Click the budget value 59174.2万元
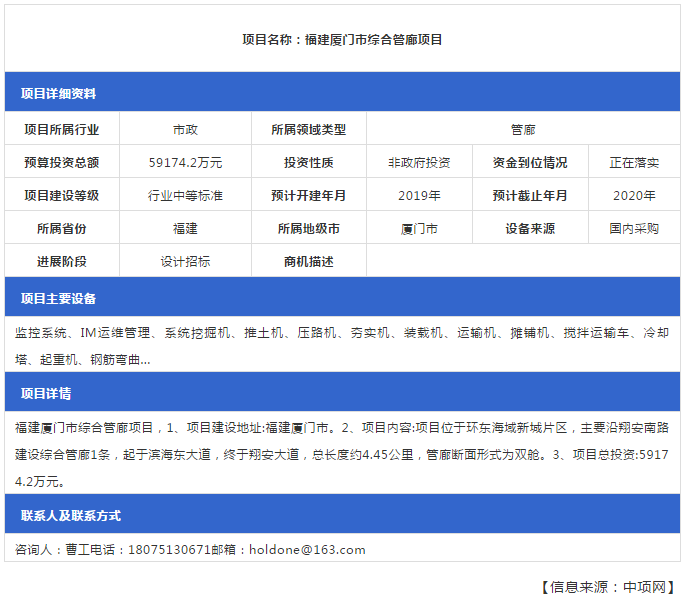 coord(185,163)
